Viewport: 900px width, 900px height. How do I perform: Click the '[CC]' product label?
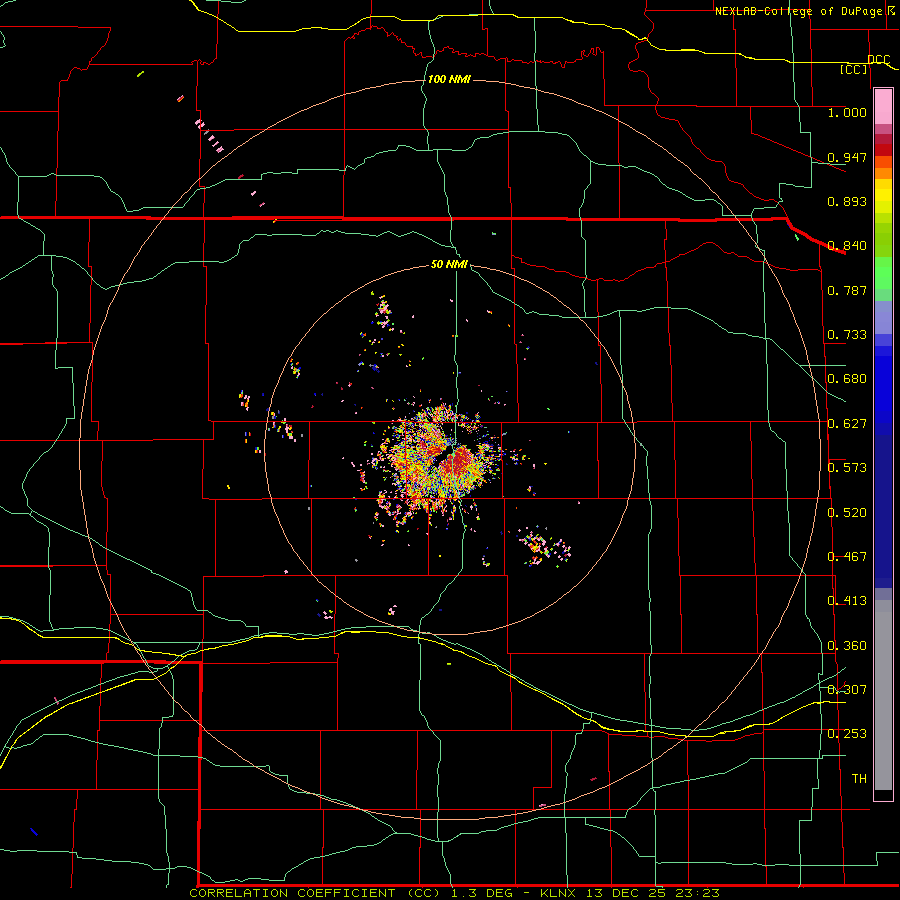pyautogui.click(x=854, y=69)
